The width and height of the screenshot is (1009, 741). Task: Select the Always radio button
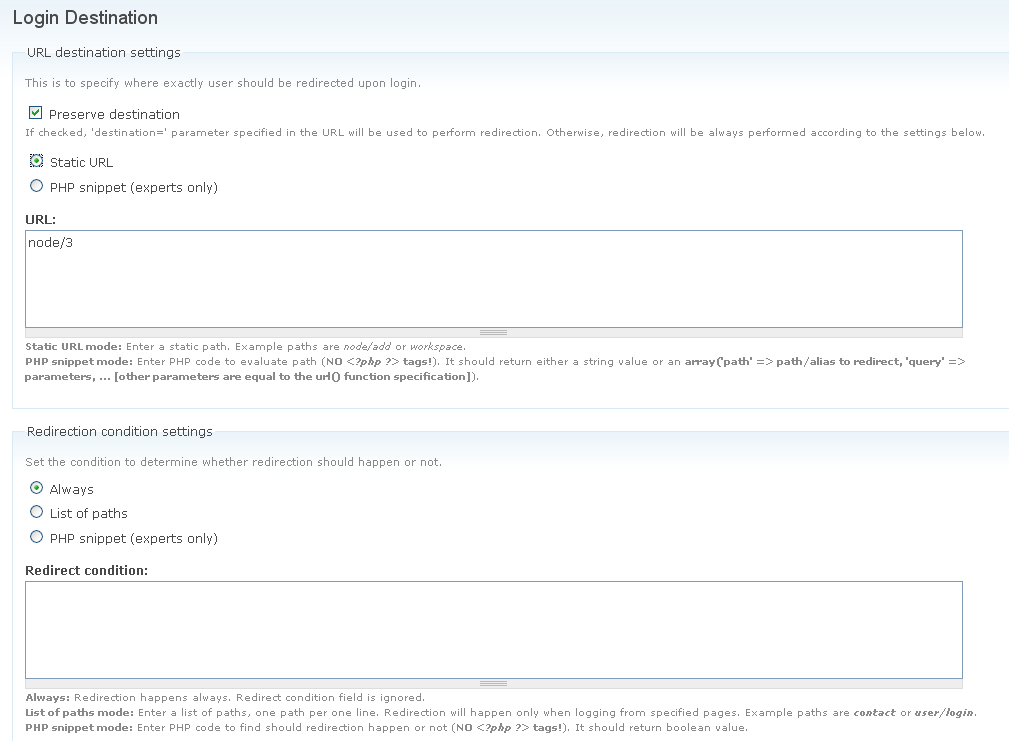click(37, 488)
